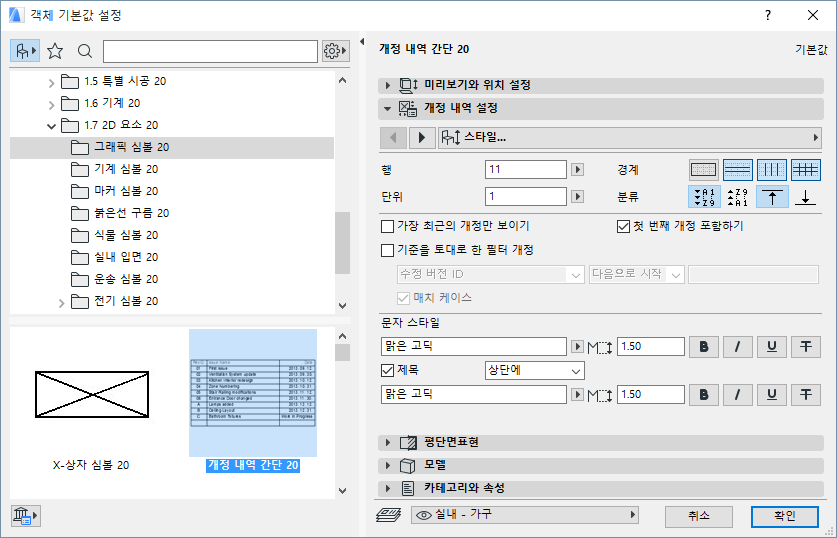
Task: Collapse the left library panel arrow
Action: point(362,42)
